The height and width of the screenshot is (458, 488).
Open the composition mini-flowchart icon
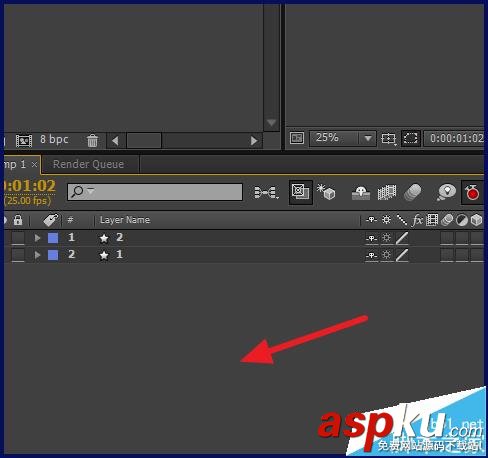coord(266,192)
